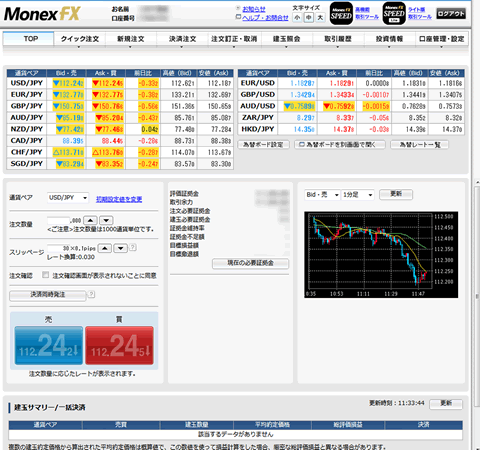Check the order confirmation skip checkbox
480x450 pixels.
click(x=46, y=275)
